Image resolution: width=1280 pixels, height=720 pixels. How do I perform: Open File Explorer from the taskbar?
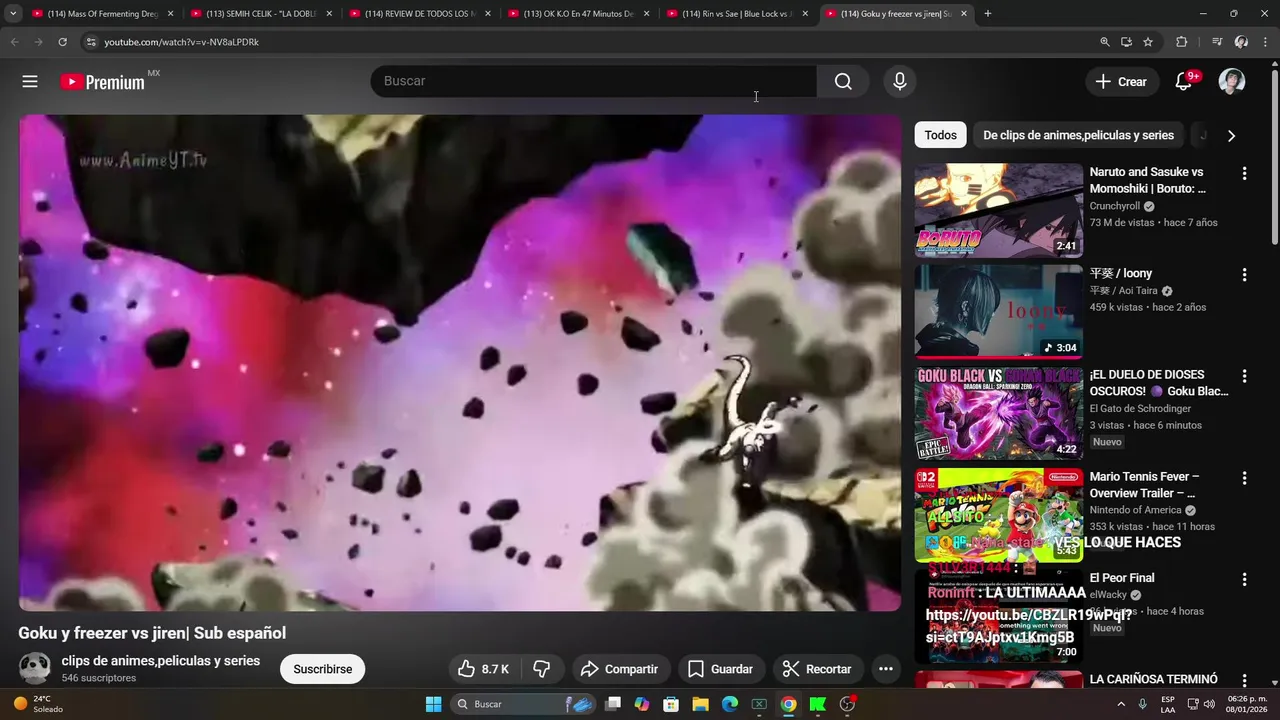pyautogui.click(x=700, y=704)
